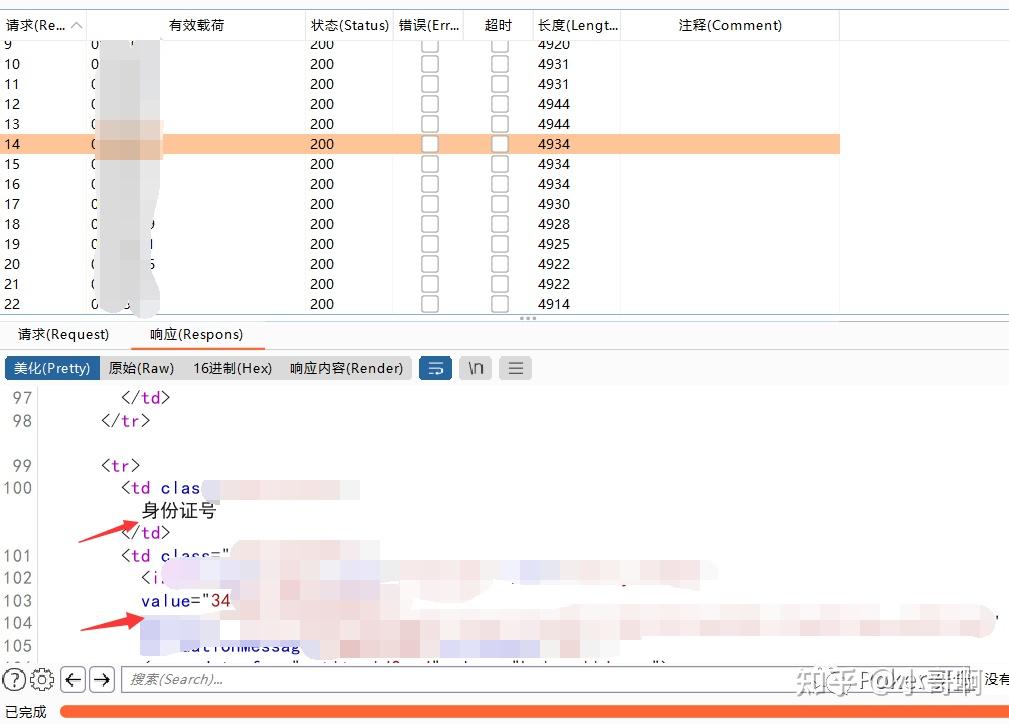Viewport: 1009px width, 724px height.
Task: Check the timeout checkbox on row 14
Action: 499,143
